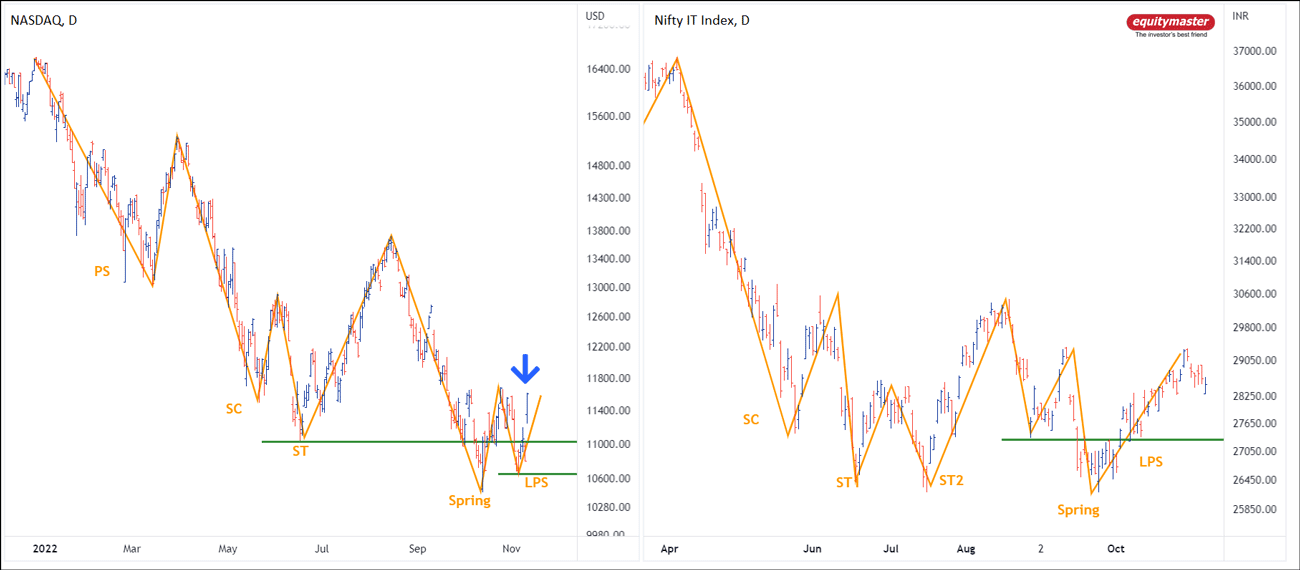
Task: Click the ST label on NASDAQ chart
Action: 300,451
